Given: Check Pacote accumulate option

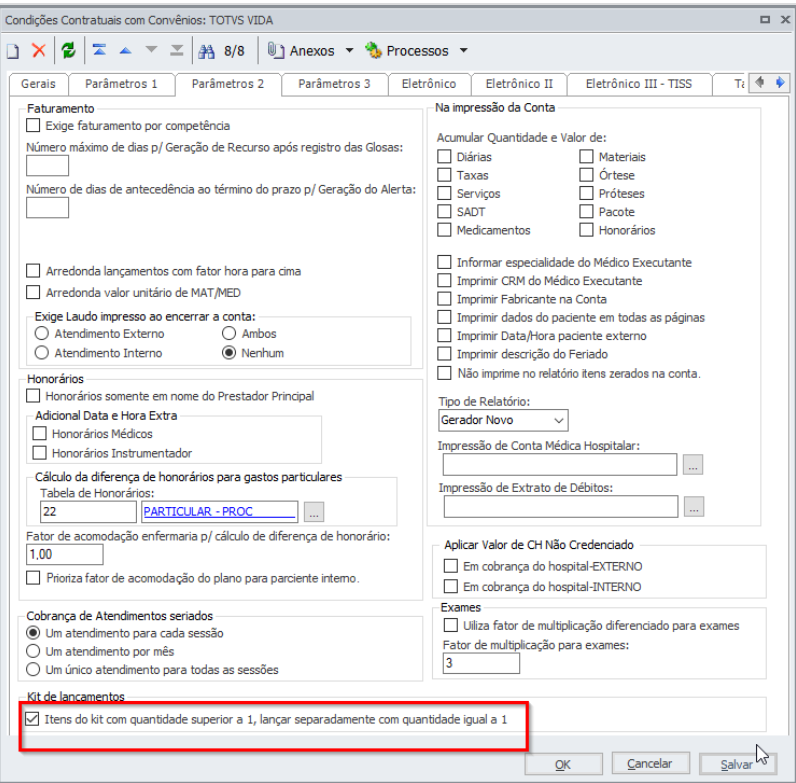Looking at the screenshot, I should click(x=586, y=211).
